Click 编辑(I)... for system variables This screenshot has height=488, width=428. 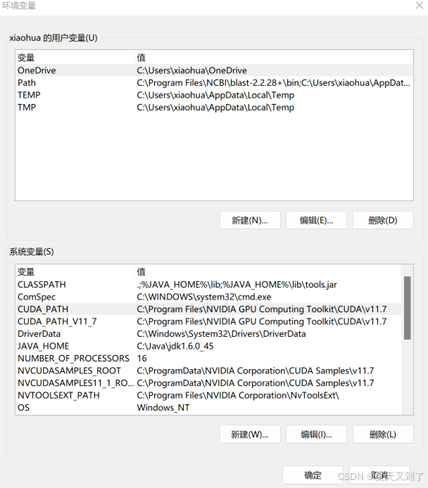316,434
